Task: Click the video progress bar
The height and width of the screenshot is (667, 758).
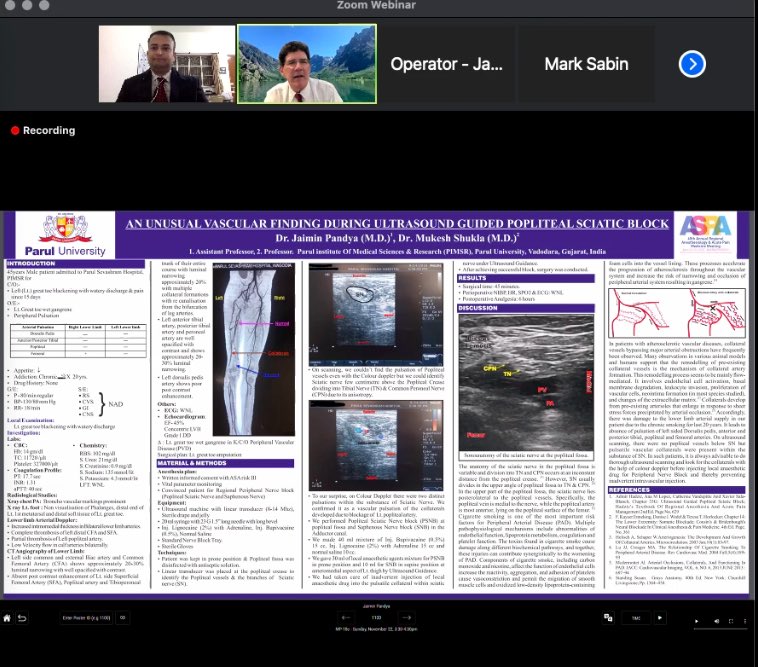Action: 720,629
